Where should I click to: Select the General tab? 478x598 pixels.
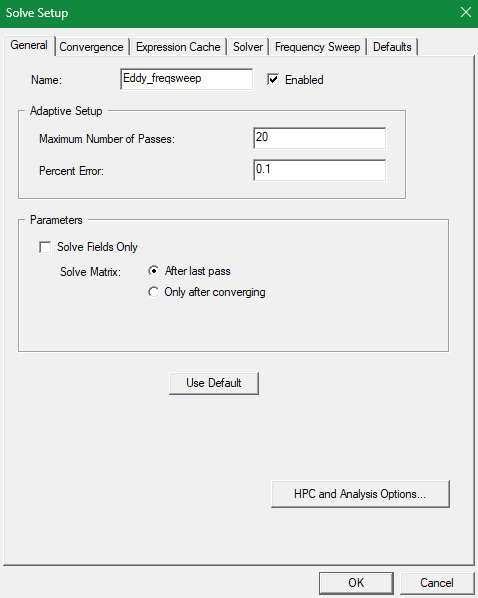point(29,45)
